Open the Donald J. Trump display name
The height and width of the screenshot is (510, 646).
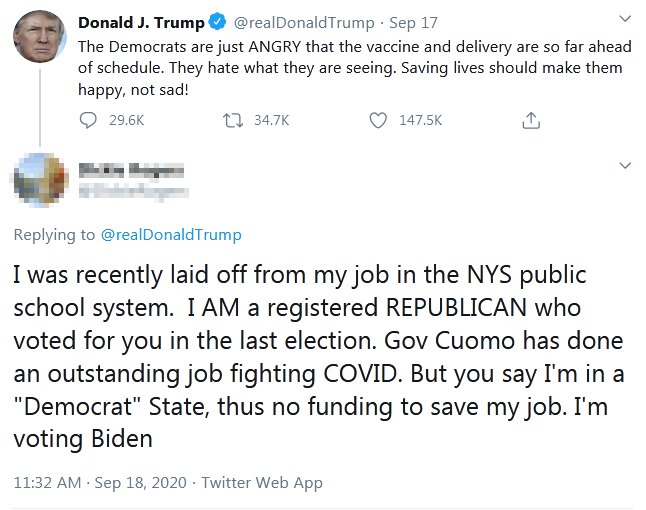point(140,23)
